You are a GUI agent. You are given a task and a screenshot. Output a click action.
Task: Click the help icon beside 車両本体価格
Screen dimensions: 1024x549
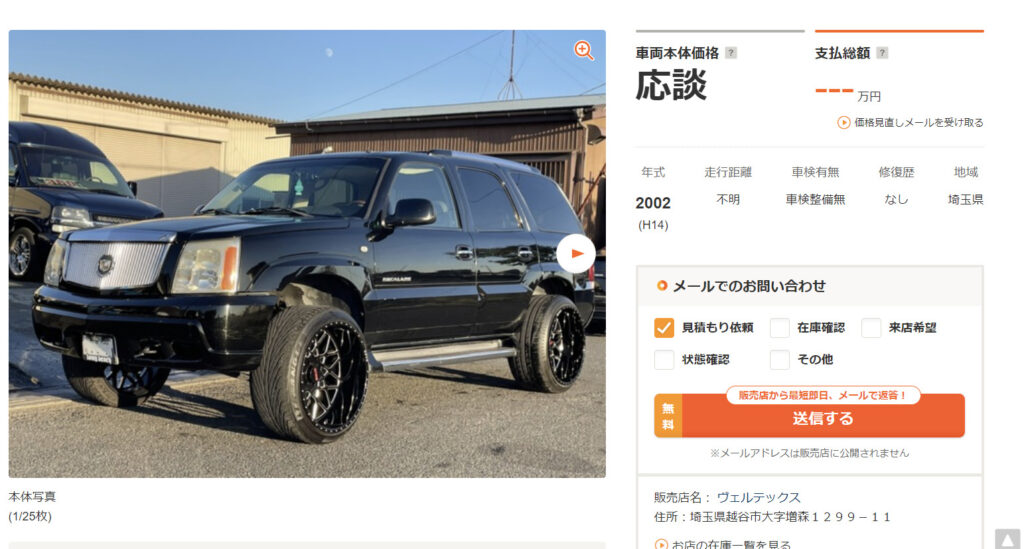point(731,53)
